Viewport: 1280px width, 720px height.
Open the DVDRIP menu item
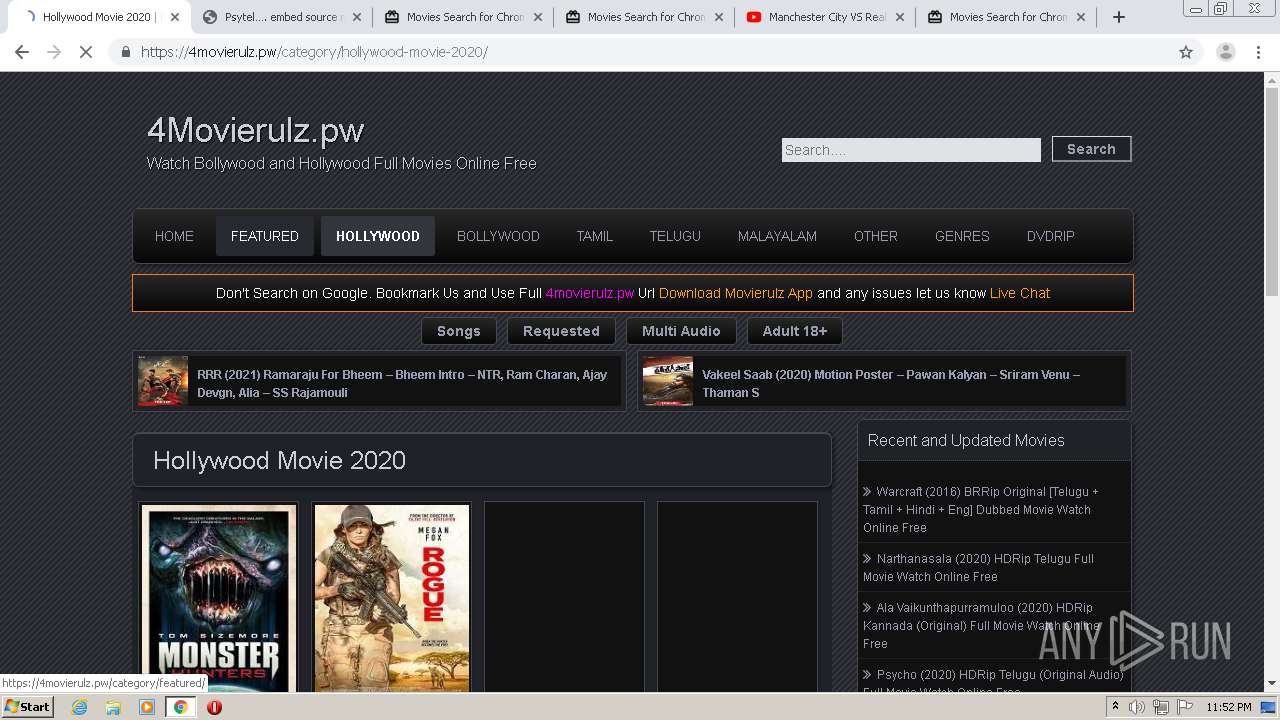[1050, 236]
